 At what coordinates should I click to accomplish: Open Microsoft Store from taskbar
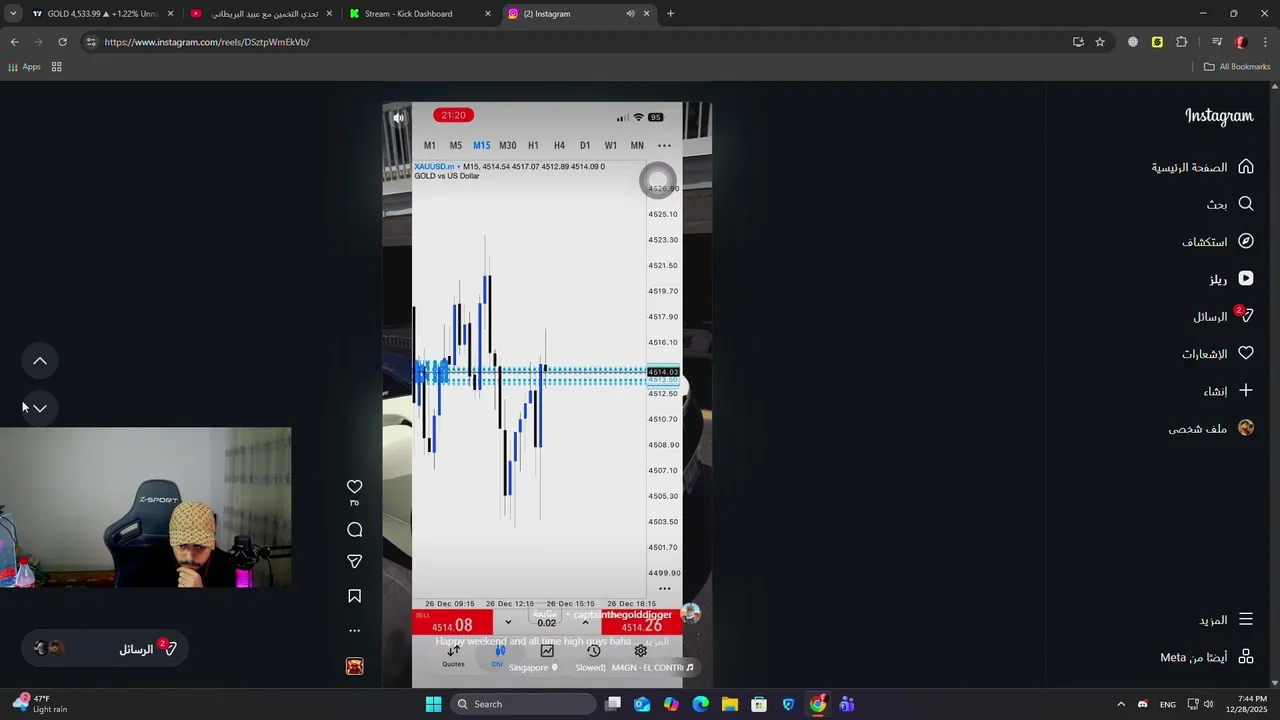(x=759, y=704)
